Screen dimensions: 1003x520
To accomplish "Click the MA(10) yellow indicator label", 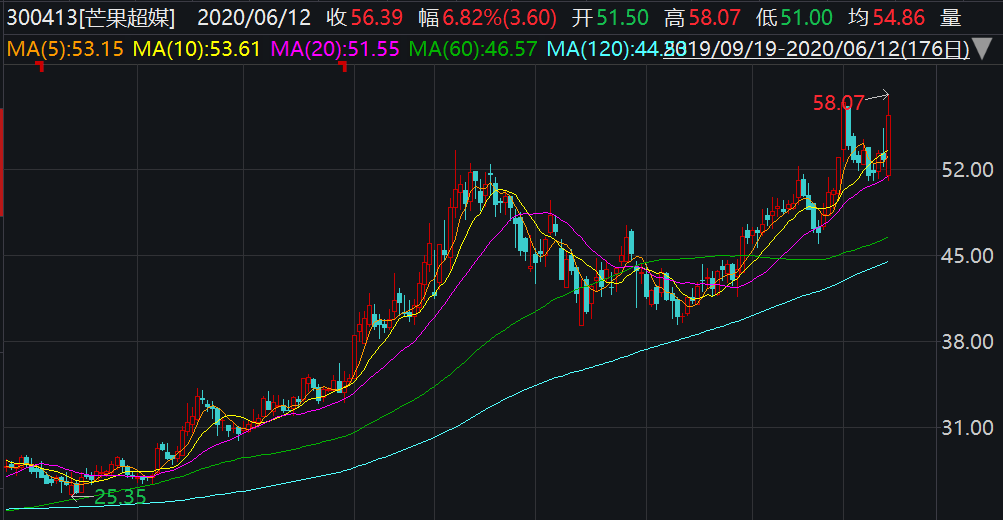I will [196, 49].
